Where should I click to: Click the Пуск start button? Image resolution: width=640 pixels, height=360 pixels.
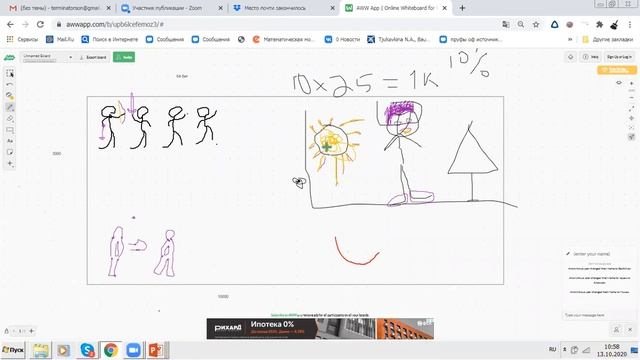pos(13,350)
